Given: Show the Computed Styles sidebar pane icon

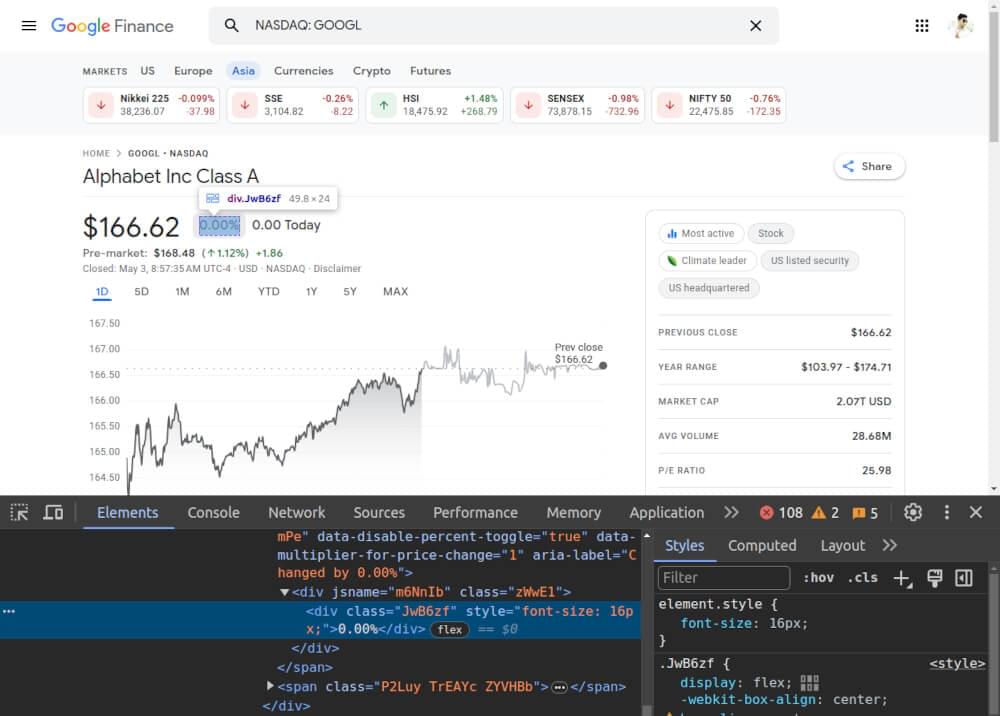Looking at the screenshot, I should point(964,578).
